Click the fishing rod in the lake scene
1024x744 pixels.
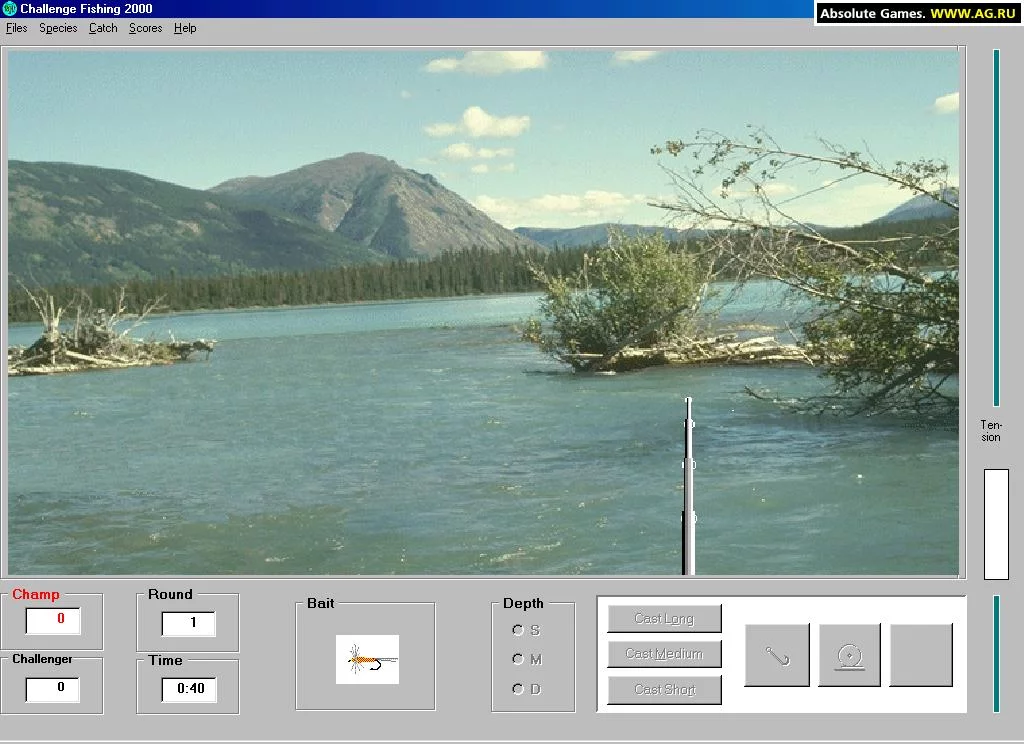688,486
